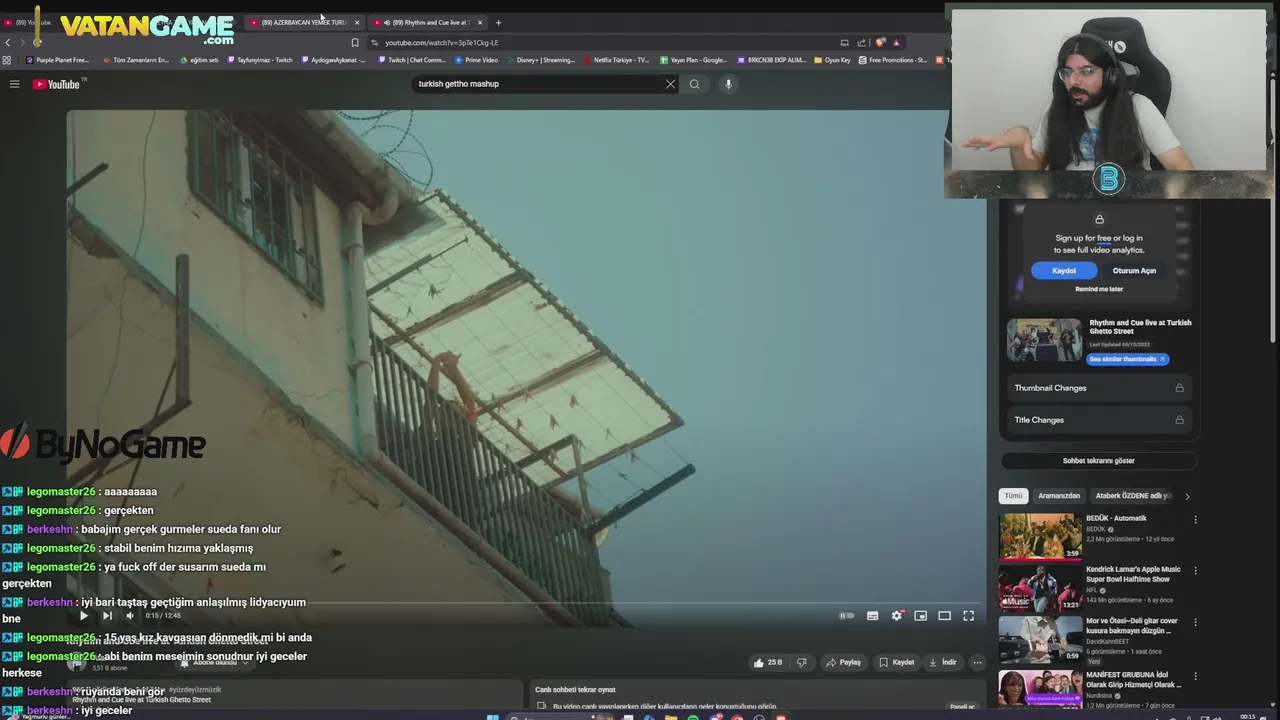Switch to Rhythm and Cue live browser tab
The height and width of the screenshot is (720, 1280).
[x=427, y=22]
